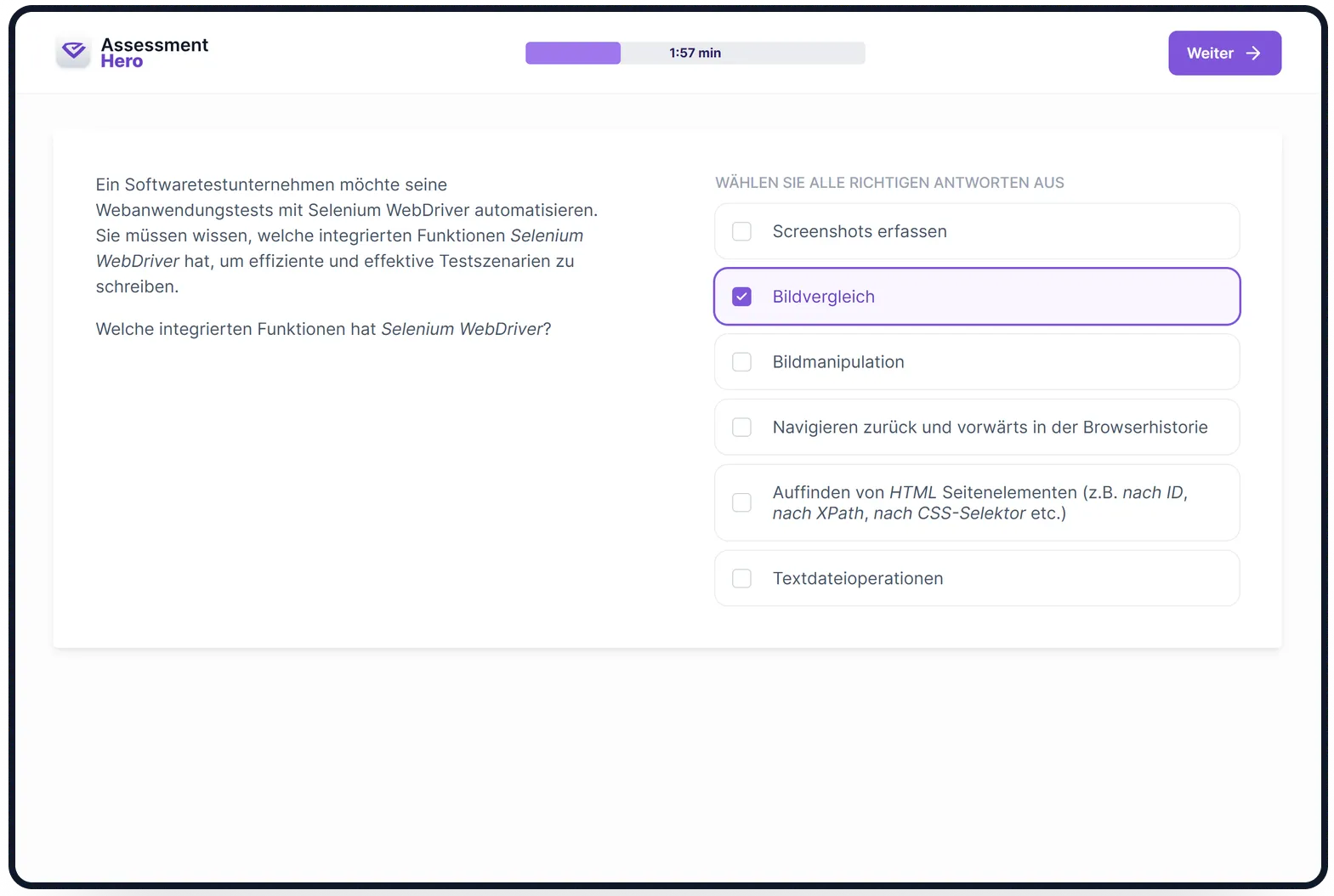Uncheck the Bildvergleich checkbox
Viewport: 1334px width, 896px height.
(741, 297)
